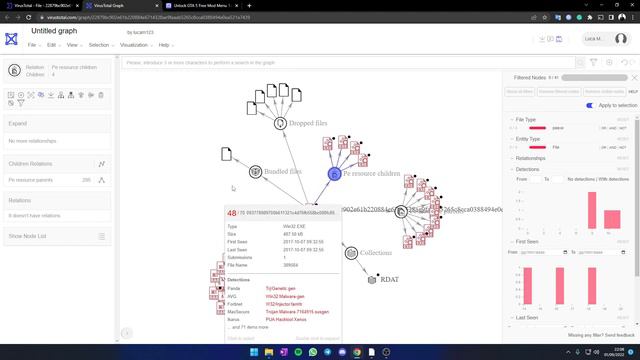Click the outlined hierarchy tree icon
Viewport: 640px width, 360px height.
point(61,95)
